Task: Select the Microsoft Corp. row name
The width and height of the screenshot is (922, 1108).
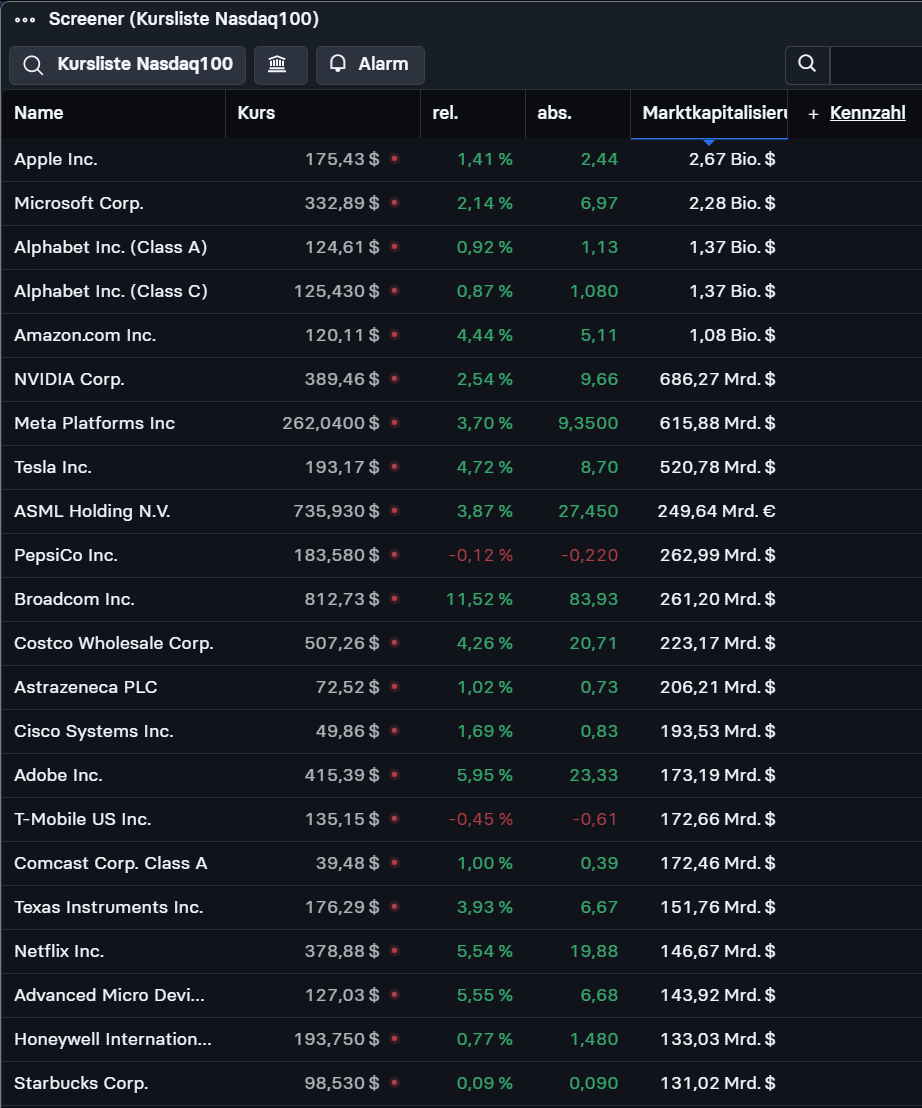Action: point(79,204)
